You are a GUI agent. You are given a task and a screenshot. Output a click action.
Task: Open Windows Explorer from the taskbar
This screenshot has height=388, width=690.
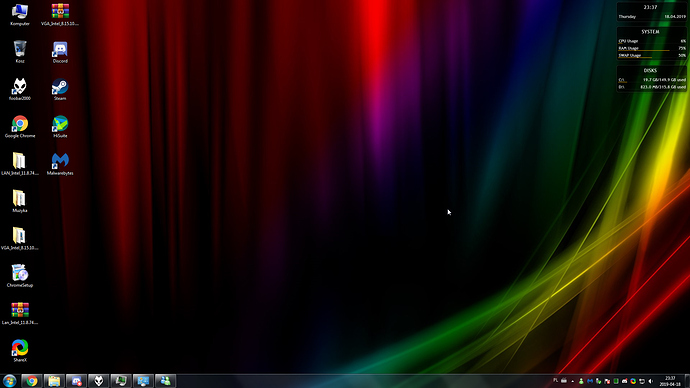click(x=54, y=381)
